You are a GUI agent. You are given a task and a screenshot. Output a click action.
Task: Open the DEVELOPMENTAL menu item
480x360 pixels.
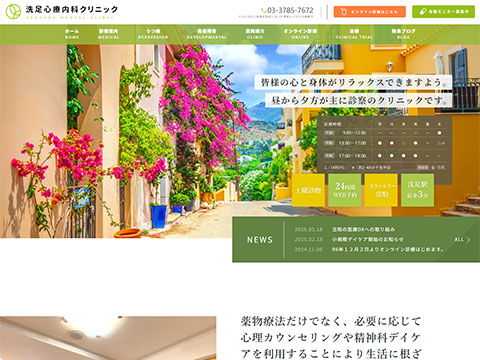pyautogui.click(x=207, y=34)
